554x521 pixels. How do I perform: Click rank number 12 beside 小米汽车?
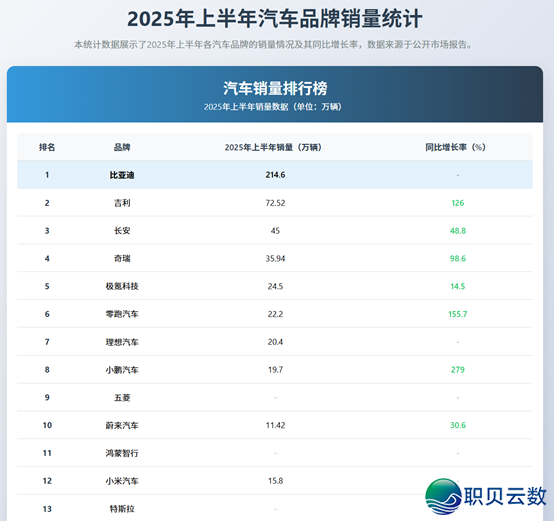(x=47, y=481)
